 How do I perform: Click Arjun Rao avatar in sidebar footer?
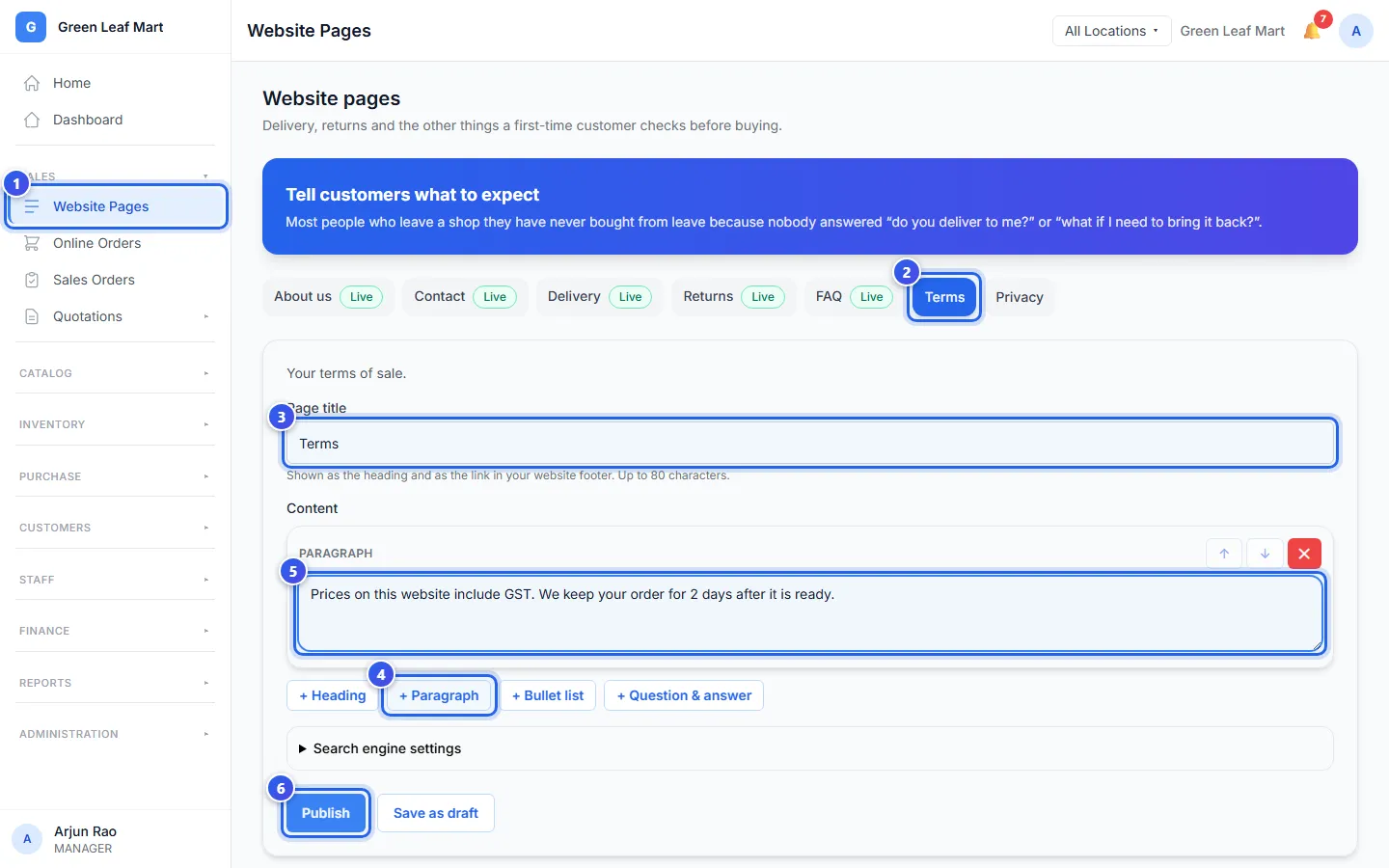[27, 839]
